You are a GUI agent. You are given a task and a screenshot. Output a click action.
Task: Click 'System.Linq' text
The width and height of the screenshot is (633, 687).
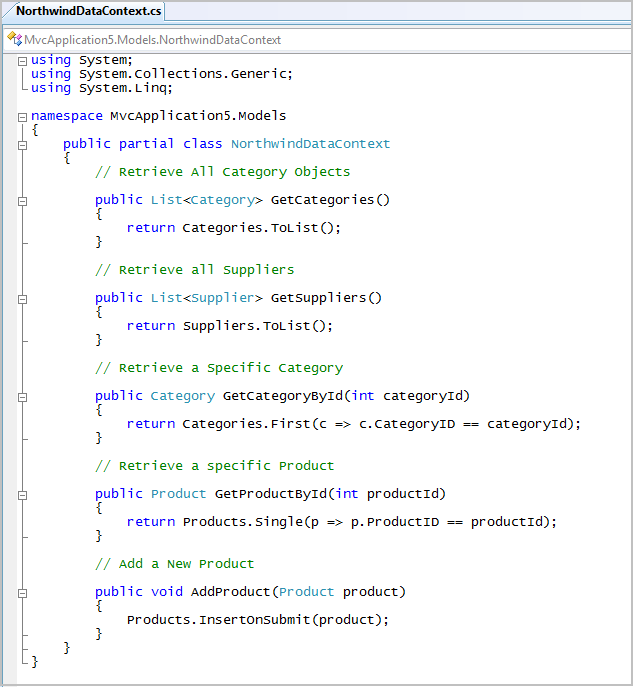pyautogui.click(x=123, y=88)
